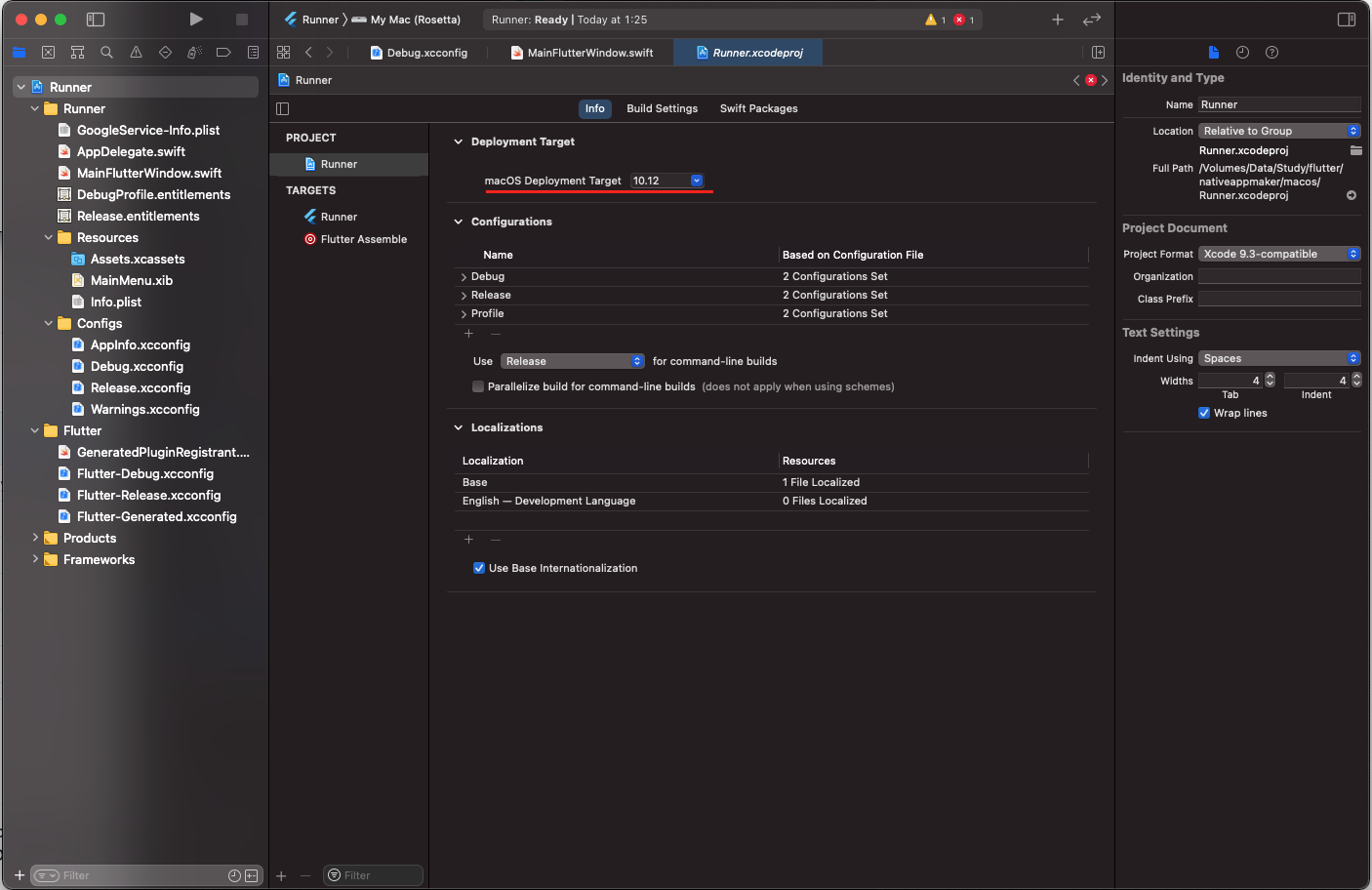Screen dimensions: 1372x890
Task: Expand the Profile configuration row
Action: coord(464,314)
